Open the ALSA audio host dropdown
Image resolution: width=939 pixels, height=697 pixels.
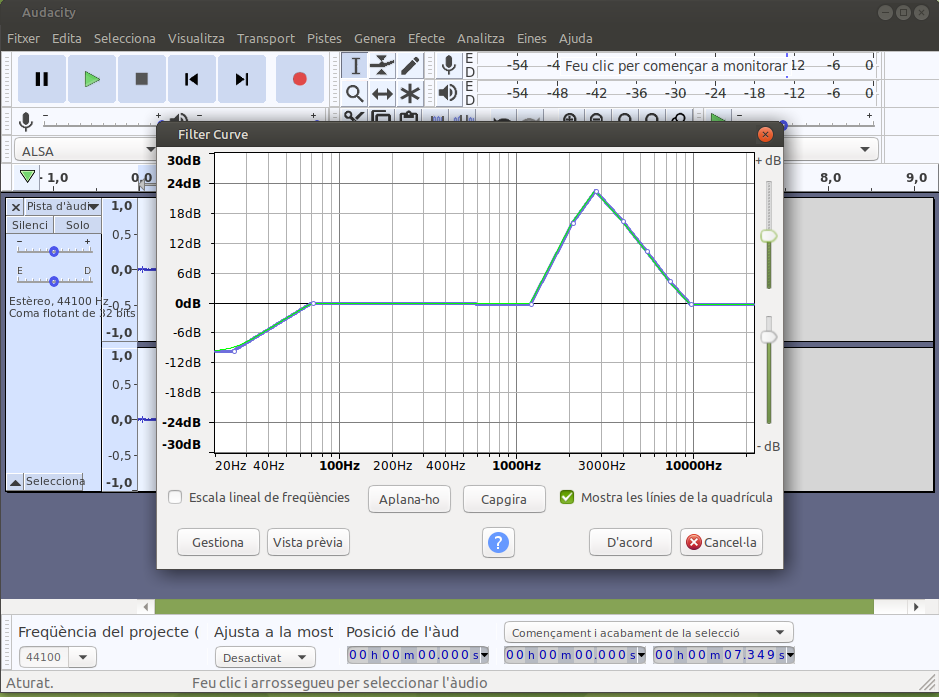click(x=84, y=150)
